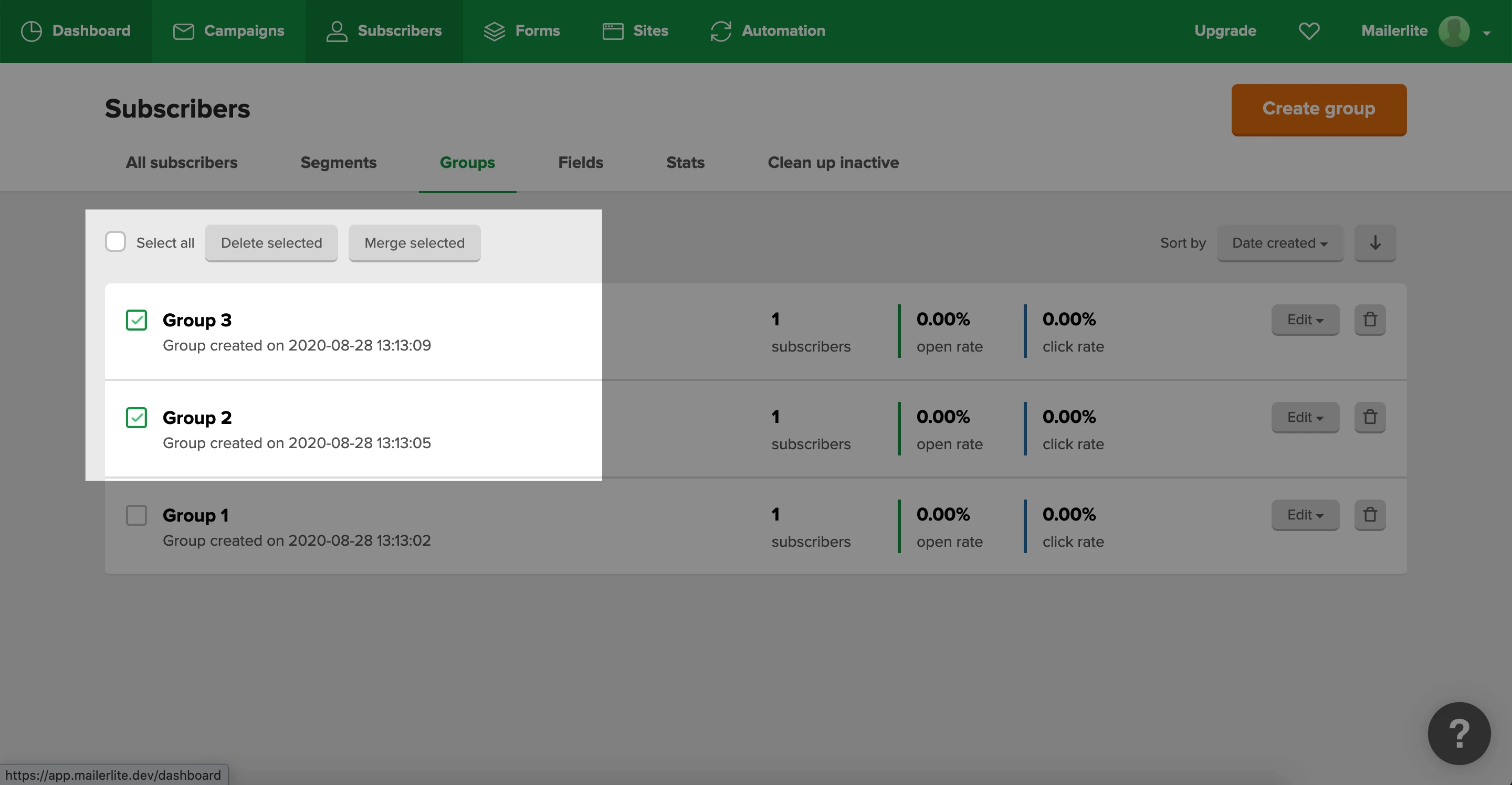
Task: Click the Automation refresh arrows icon
Action: coord(721,31)
